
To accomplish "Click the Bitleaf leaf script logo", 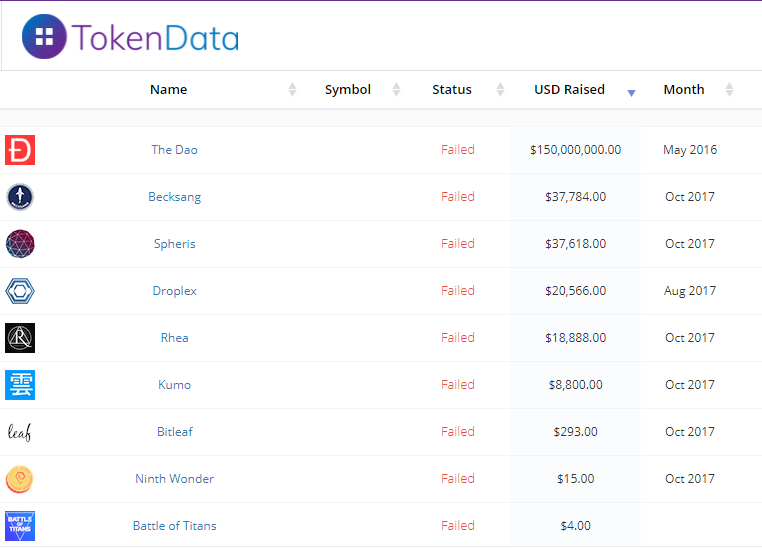I will pyautogui.click(x=19, y=432).
